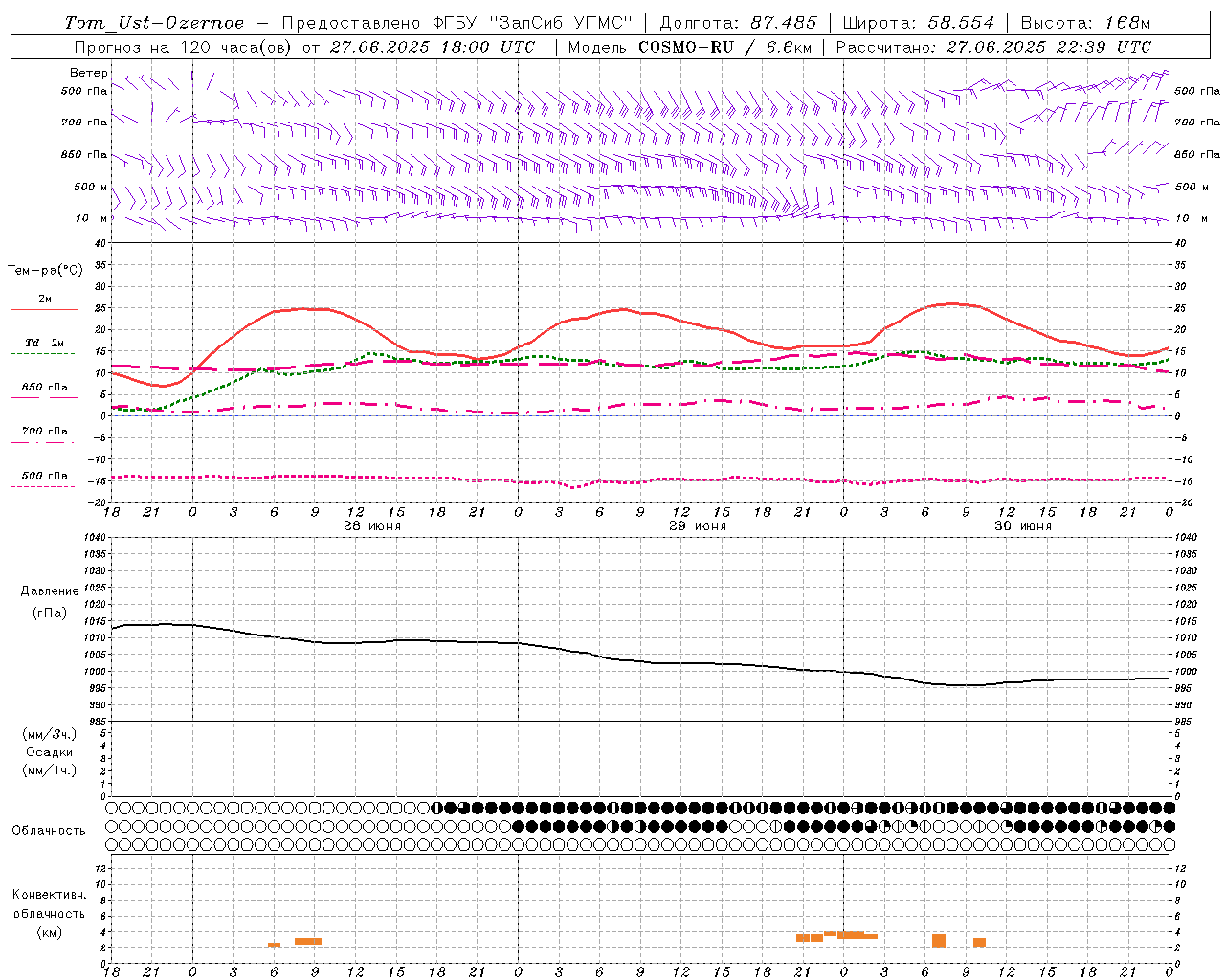Image resolution: width=1225 pixels, height=980 pixels.
Task: Click the '29 июня' date label
Action: [x=697, y=526]
